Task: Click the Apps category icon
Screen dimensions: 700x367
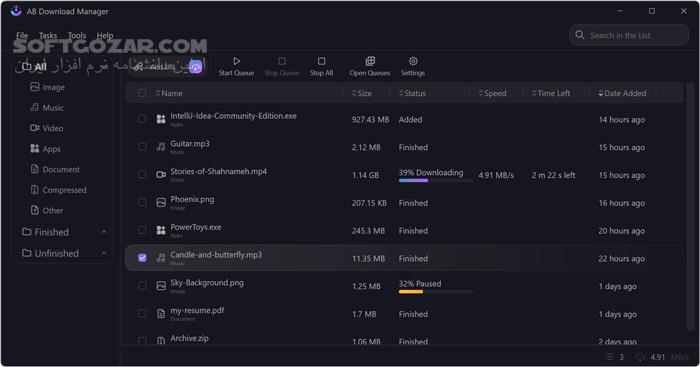Action: coord(34,149)
